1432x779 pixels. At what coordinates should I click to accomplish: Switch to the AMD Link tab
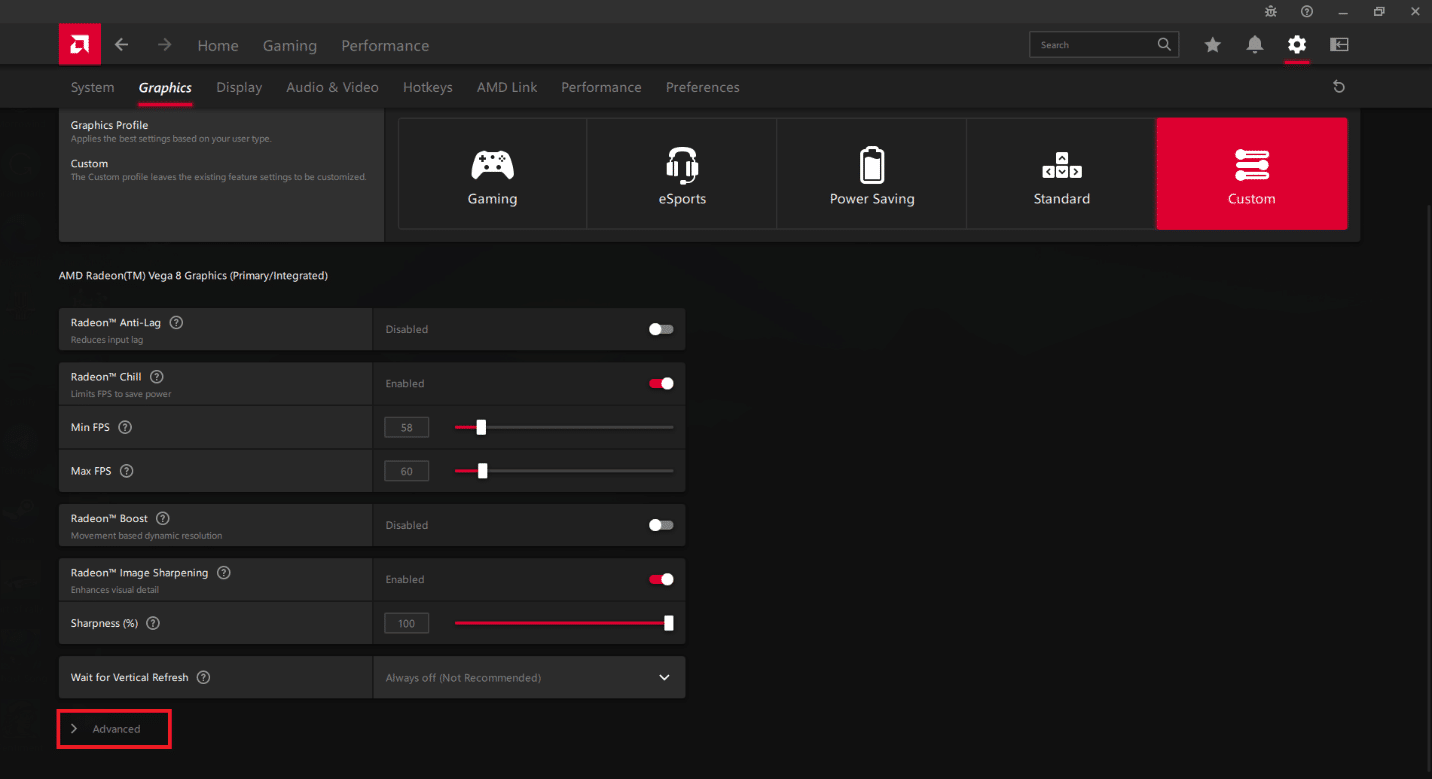coord(507,87)
